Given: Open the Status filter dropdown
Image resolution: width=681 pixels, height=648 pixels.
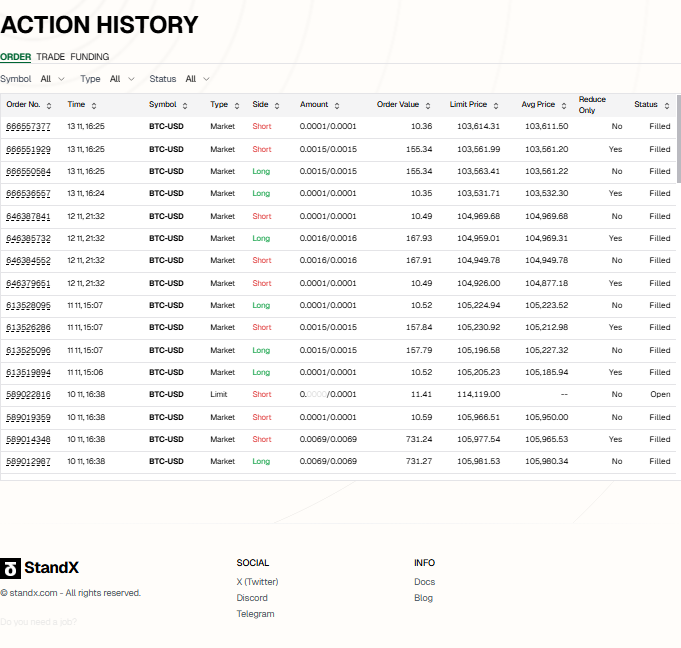Looking at the screenshot, I should [x=198, y=79].
